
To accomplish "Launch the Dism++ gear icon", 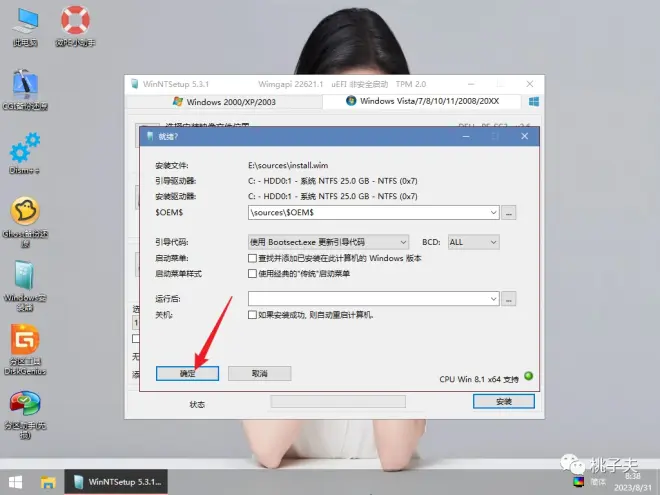I will click(x=24, y=153).
